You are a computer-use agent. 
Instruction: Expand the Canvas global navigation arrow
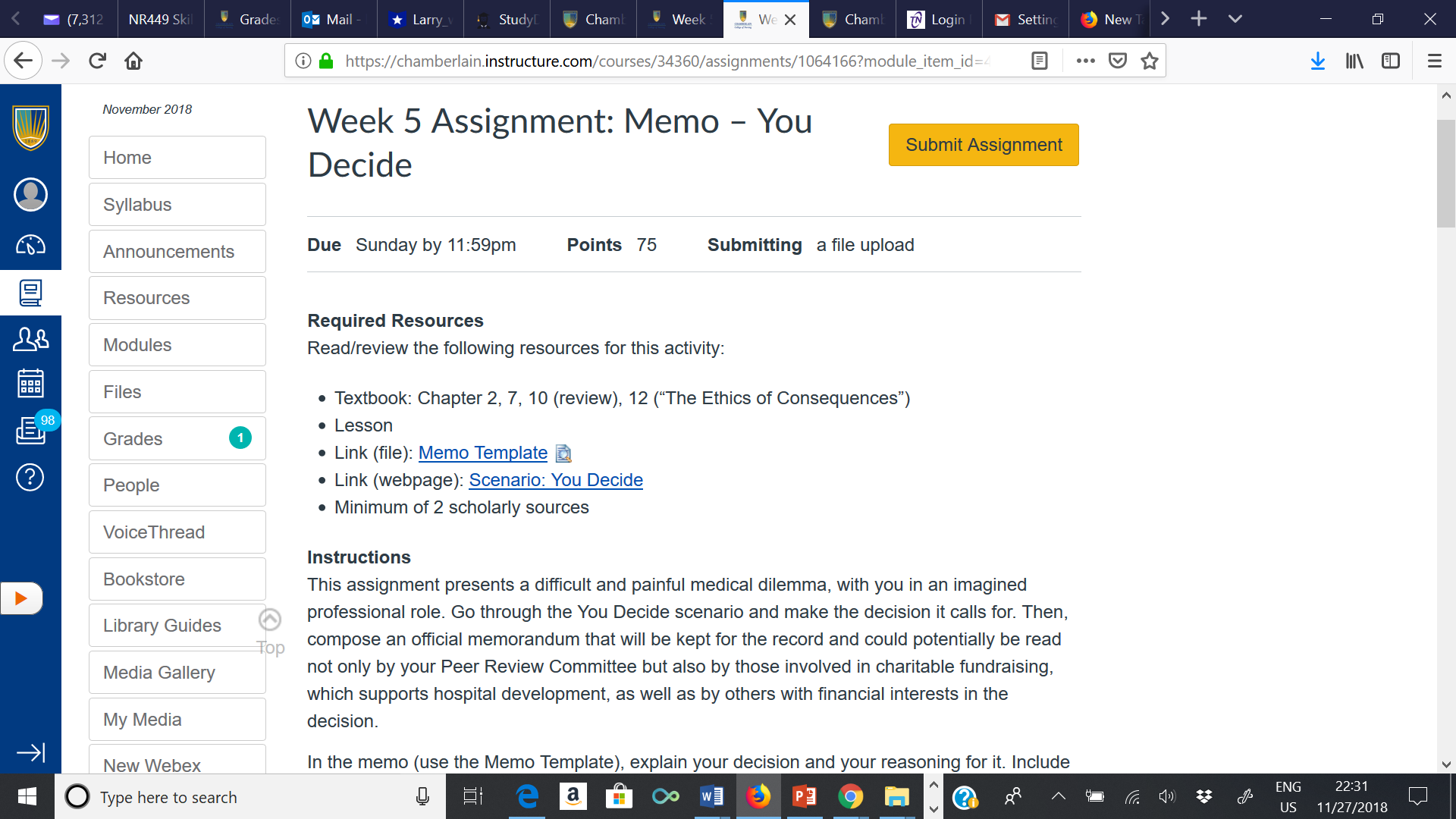[x=30, y=752]
